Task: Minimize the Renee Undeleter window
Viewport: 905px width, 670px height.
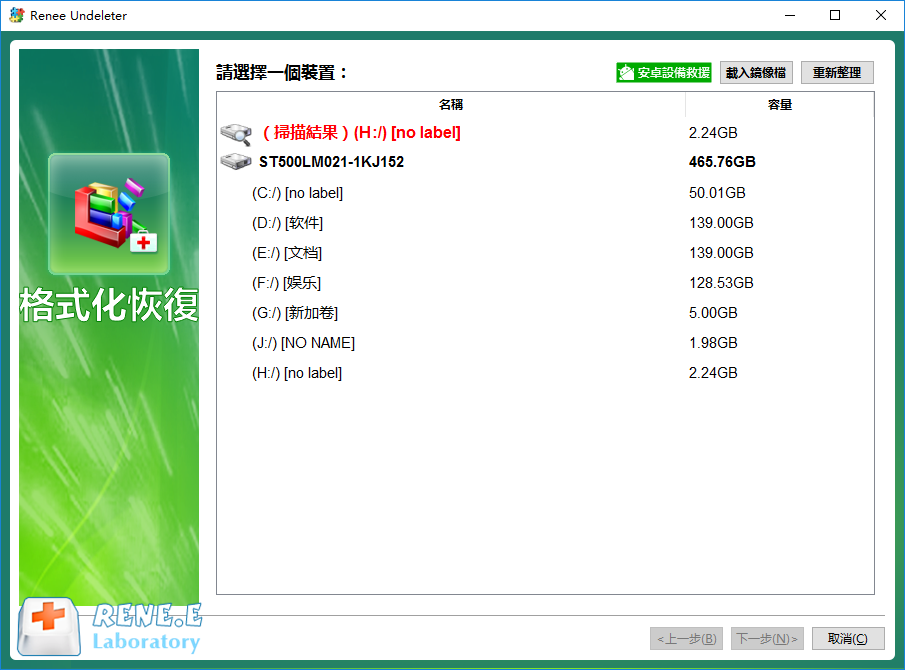Action: coord(790,16)
